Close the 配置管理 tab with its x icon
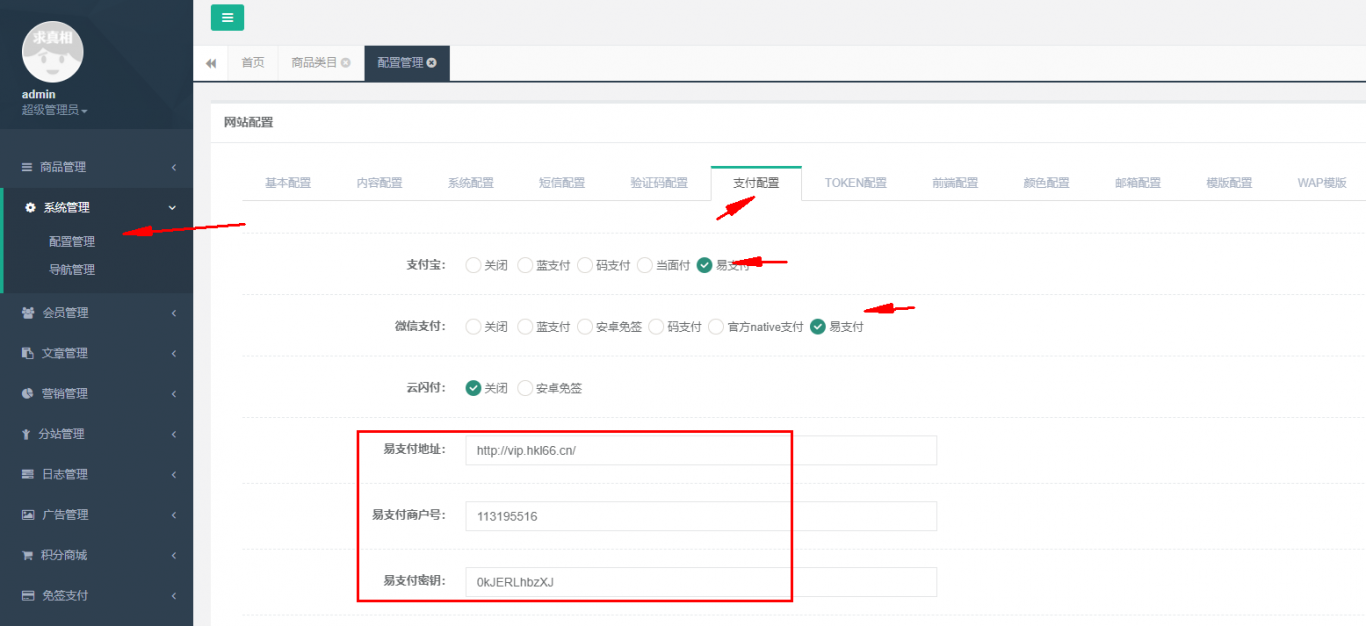Screen dimensions: 1366x626 [432, 63]
